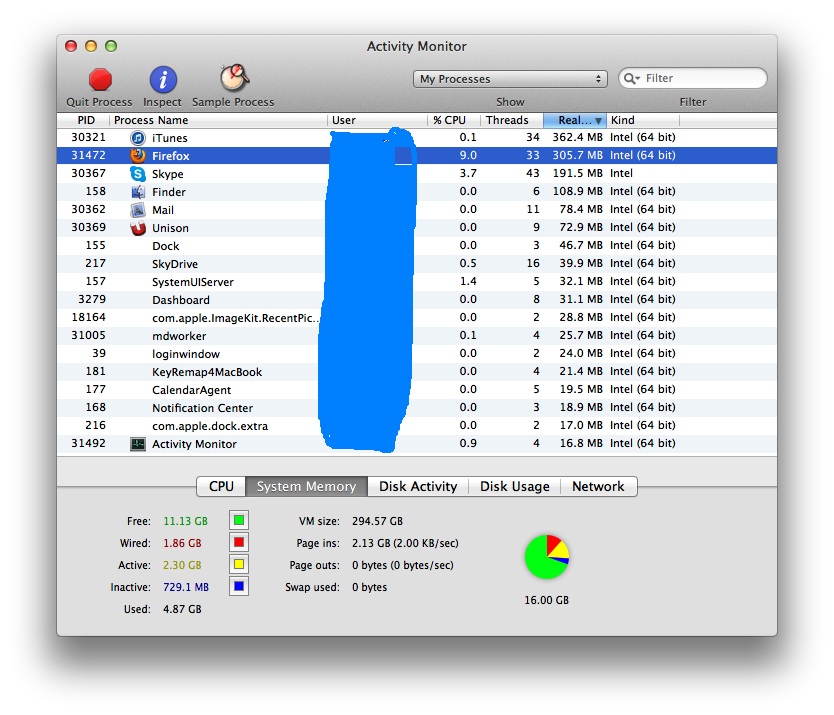The height and width of the screenshot is (715, 834).
Task: Click the 729.1 MB Inactive value
Action: click(x=186, y=587)
